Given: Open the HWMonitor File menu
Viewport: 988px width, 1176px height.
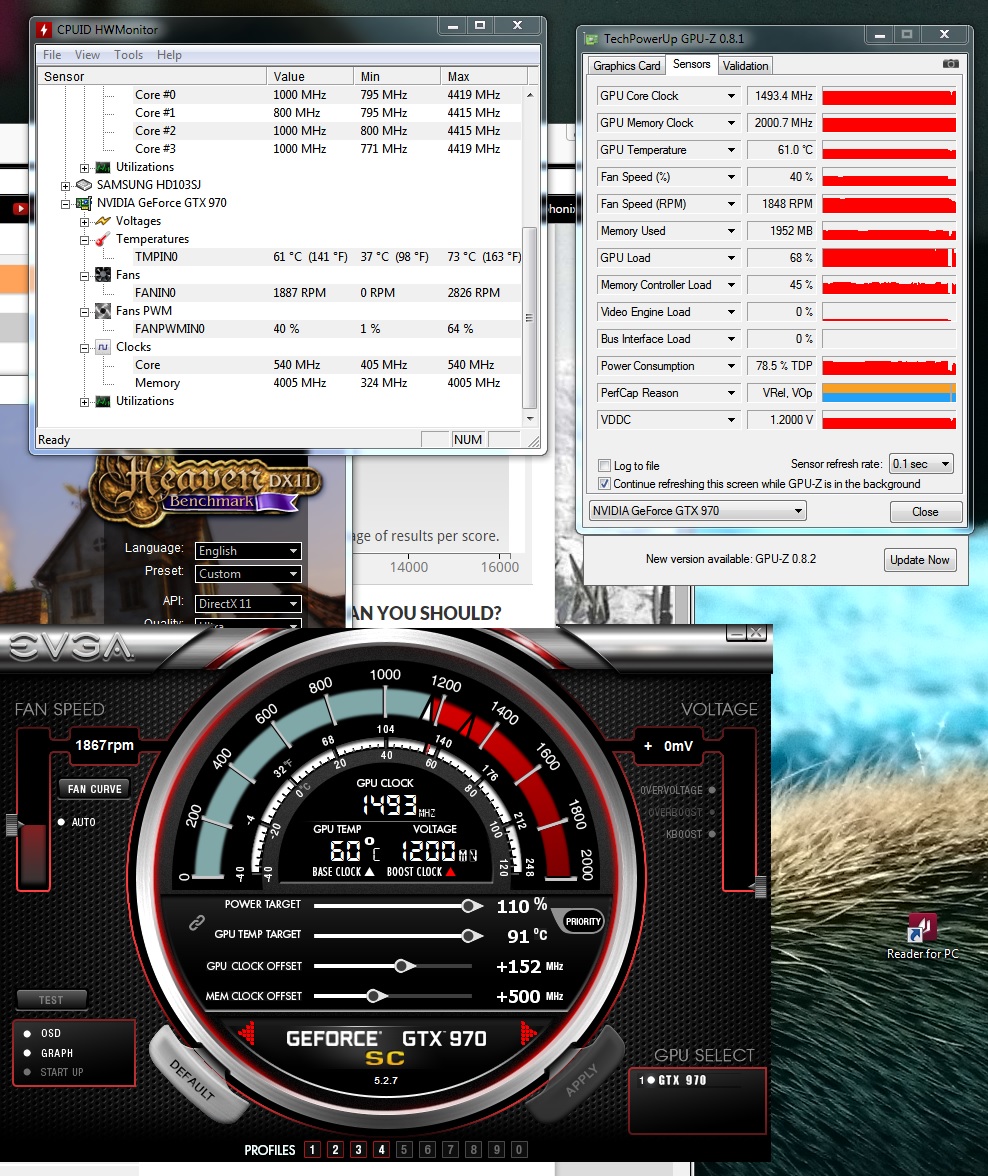Looking at the screenshot, I should (52, 55).
